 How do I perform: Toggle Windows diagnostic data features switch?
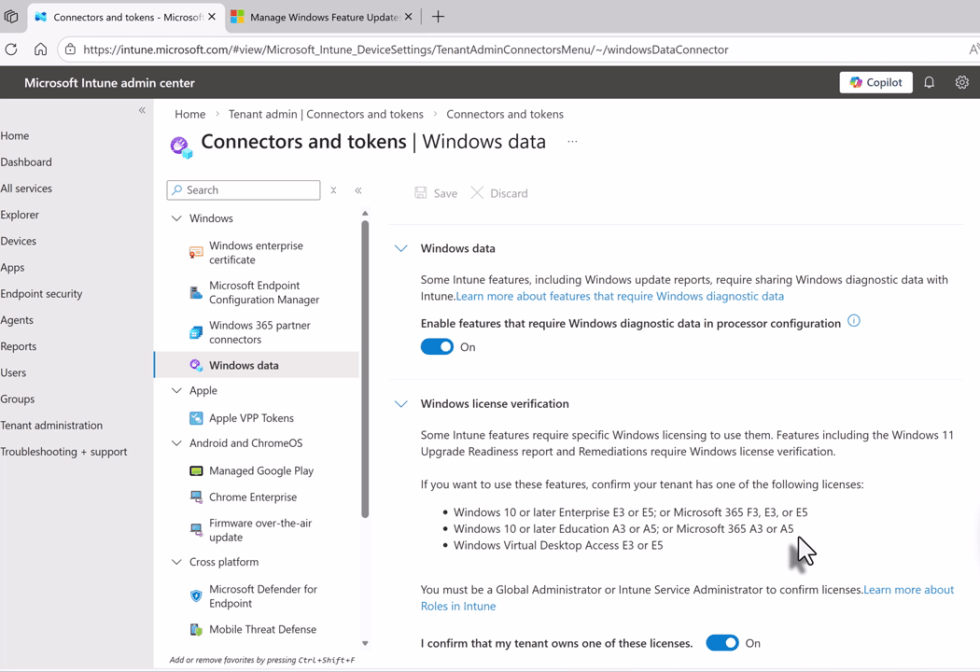(x=437, y=347)
